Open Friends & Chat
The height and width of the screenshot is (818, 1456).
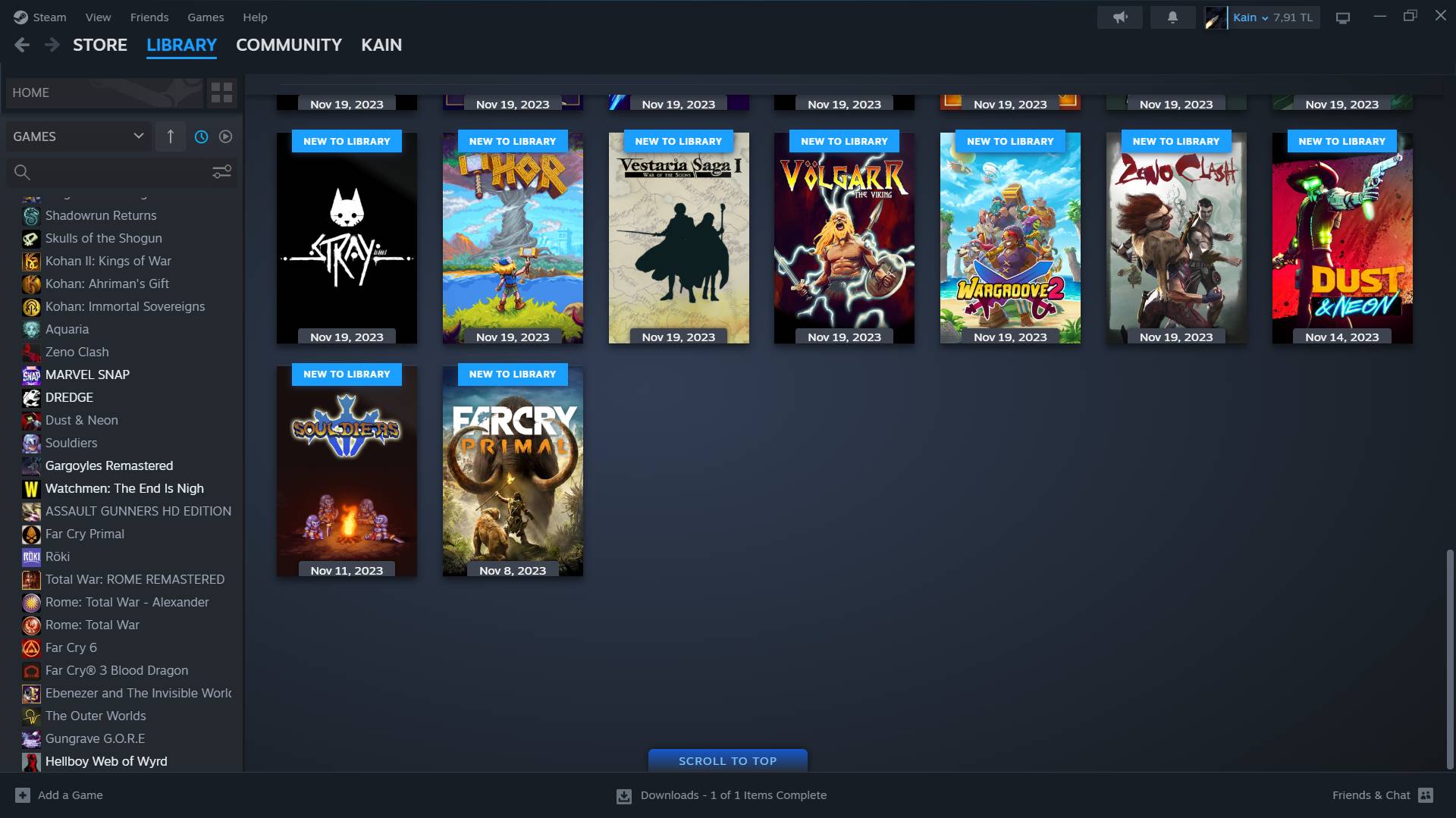click(x=1382, y=795)
